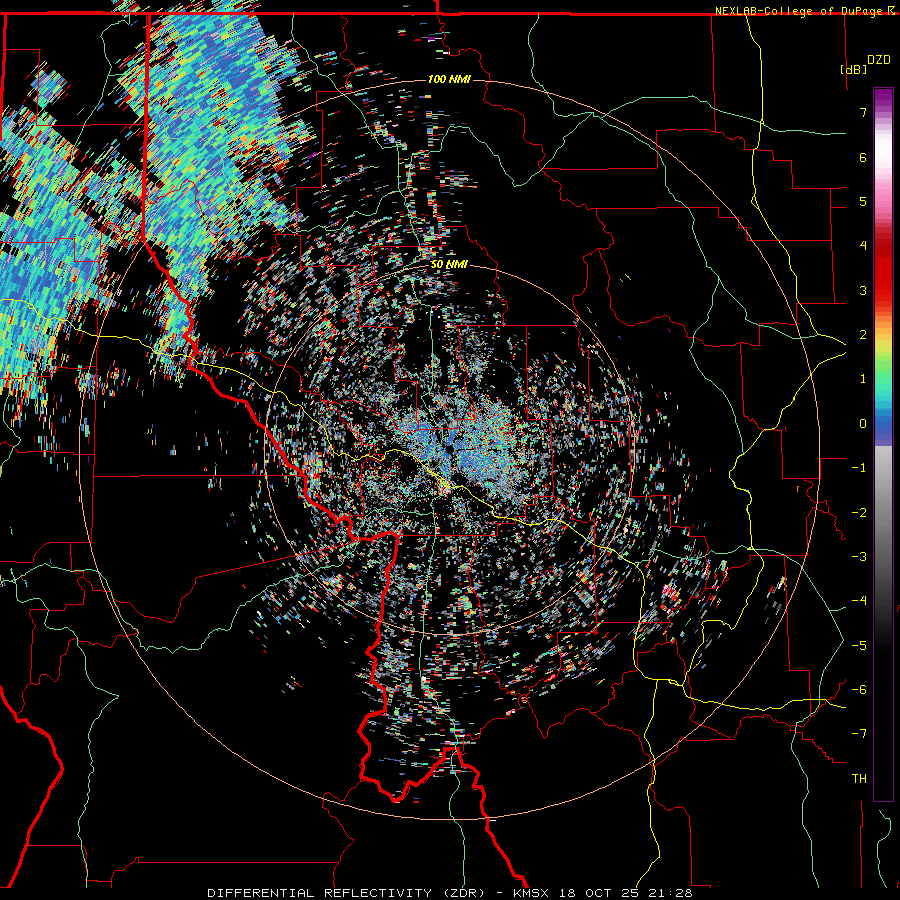Image resolution: width=900 pixels, height=900 pixels.
Task: Click the value -7 on the color scale
Action: [x=859, y=734]
